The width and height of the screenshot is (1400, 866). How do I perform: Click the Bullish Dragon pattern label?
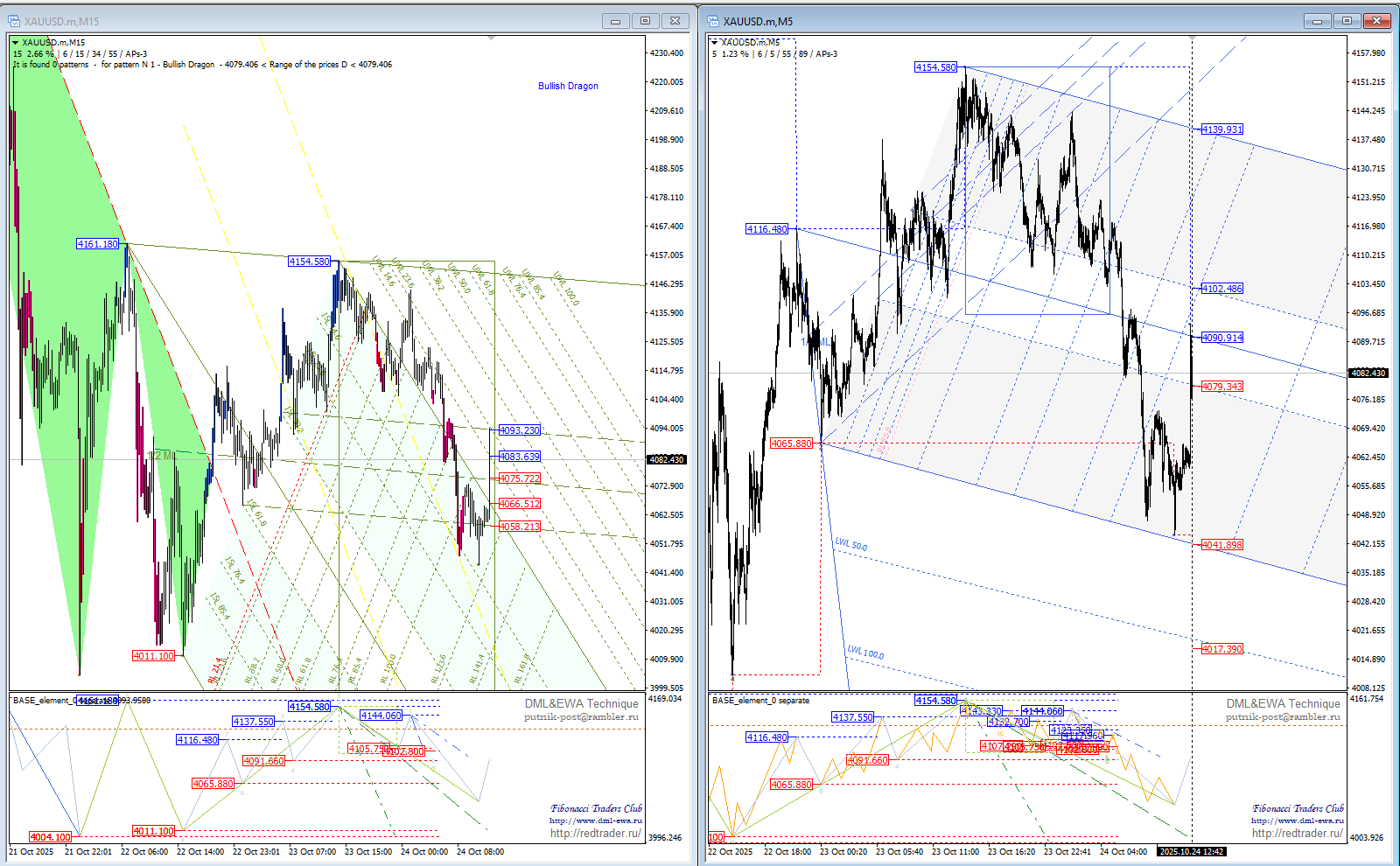coord(568,86)
